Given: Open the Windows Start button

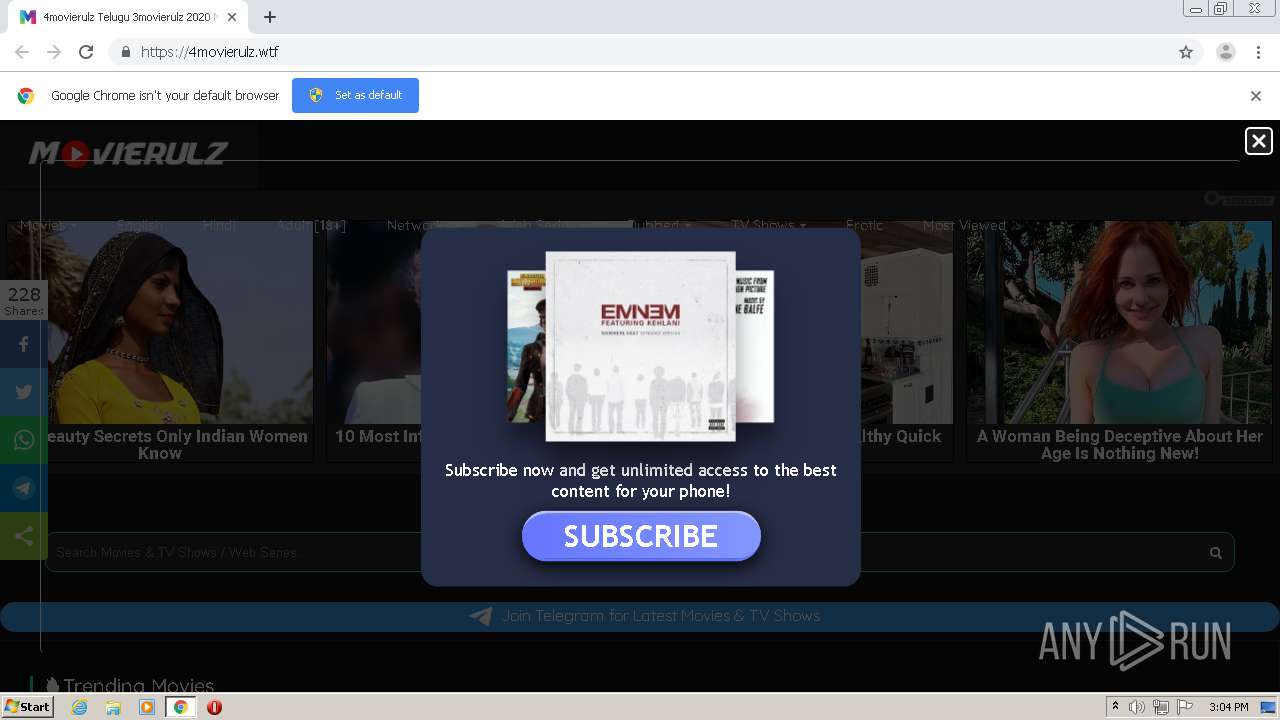Looking at the screenshot, I should click(x=27, y=707).
